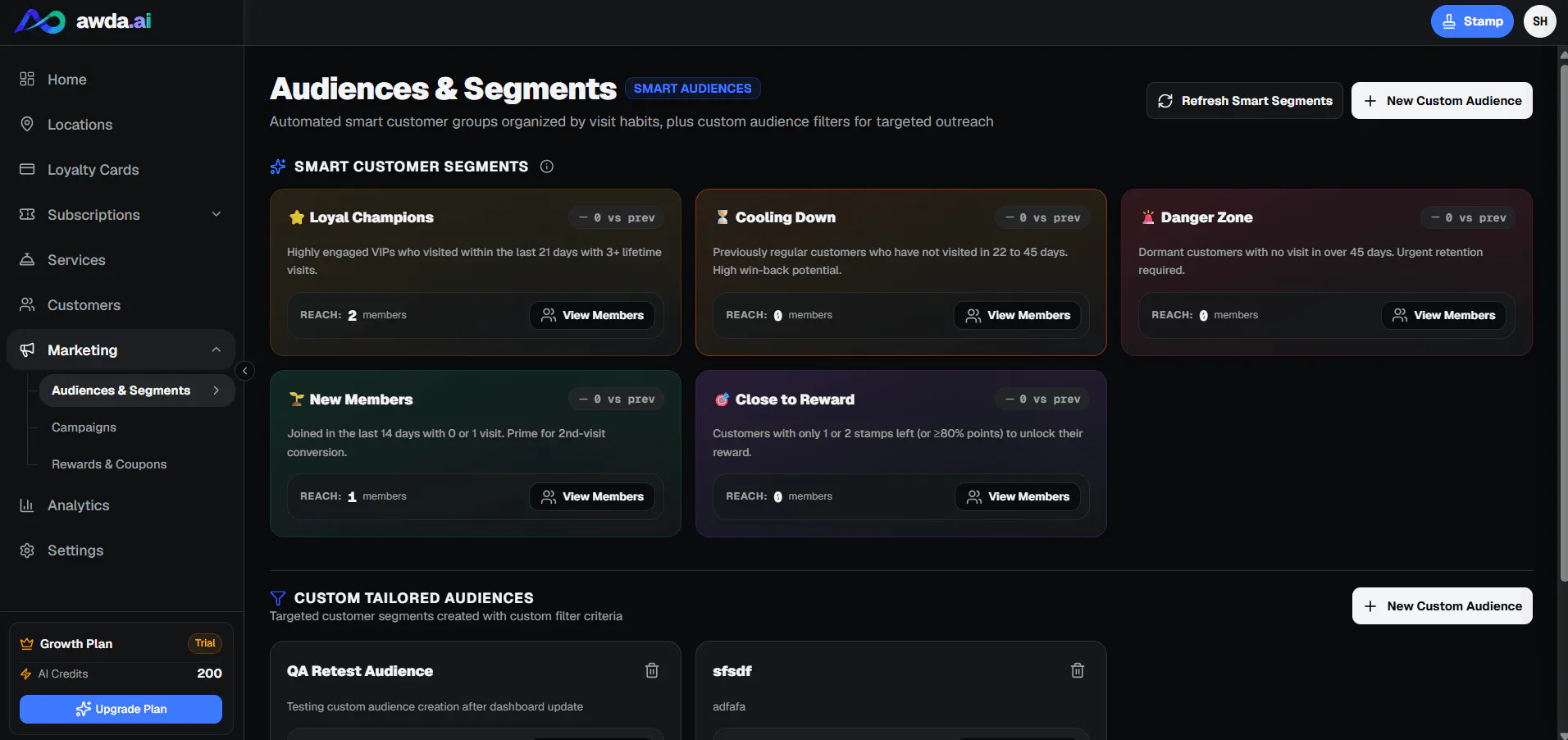Click the sidebar collapse arrow button
Image resolution: width=1568 pixels, height=740 pixels.
pyautogui.click(x=244, y=371)
